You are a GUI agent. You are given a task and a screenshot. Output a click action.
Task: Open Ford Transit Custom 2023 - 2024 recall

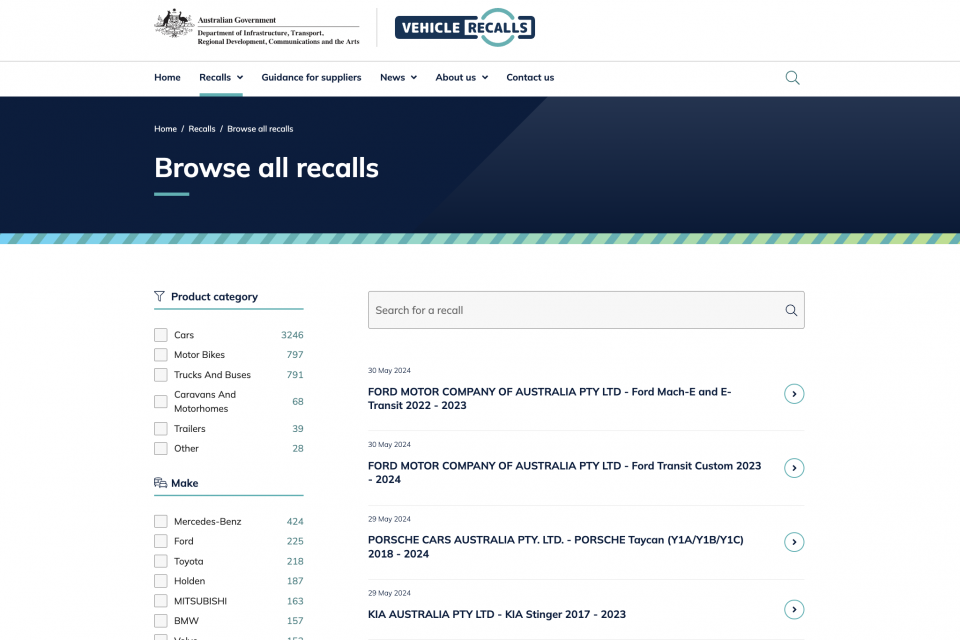tap(564, 473)
